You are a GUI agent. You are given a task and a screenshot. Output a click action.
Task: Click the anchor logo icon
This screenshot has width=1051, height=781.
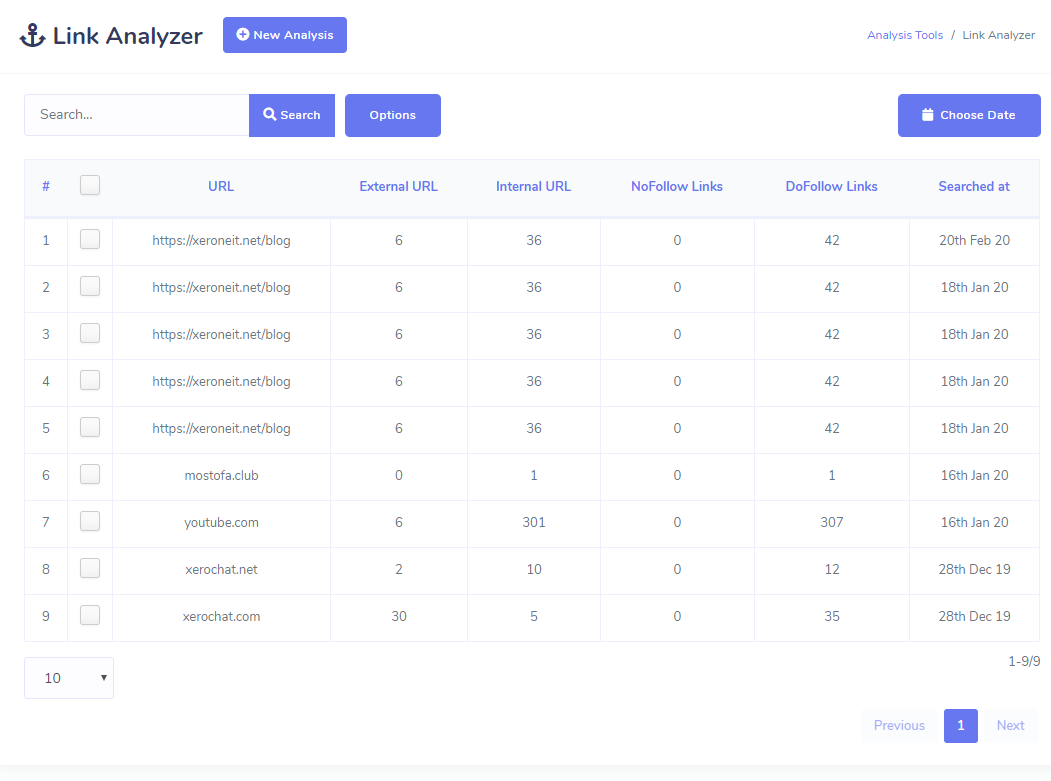(33, 36)
